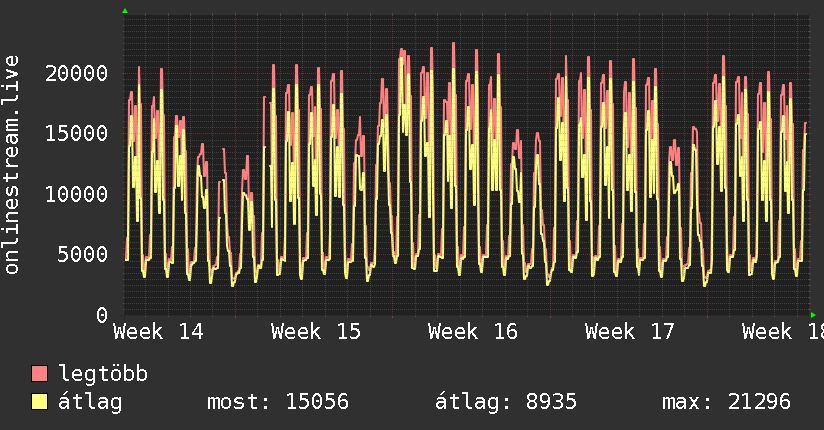Click the 15000 y-axis label
Viewport: 824px width, 430px height.
pyautogui.click(x=76, y=134)
